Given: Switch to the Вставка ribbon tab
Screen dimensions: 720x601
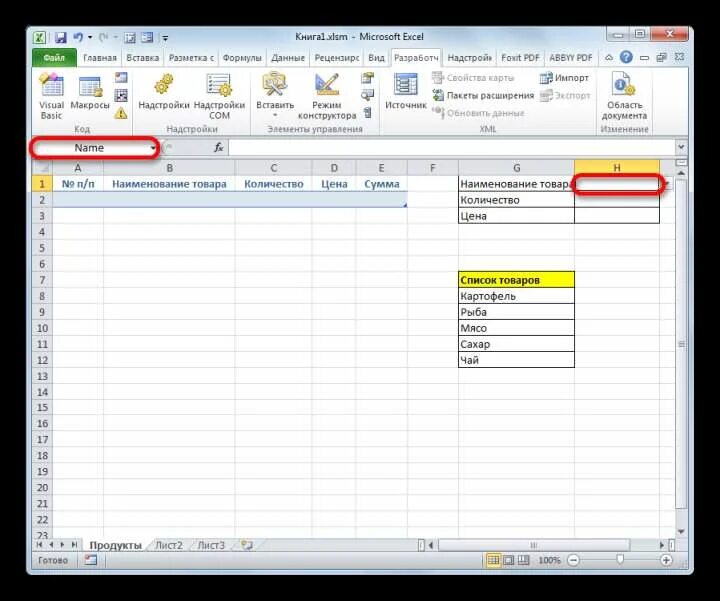Looking at the screenshot, I should tap(142, 58).
